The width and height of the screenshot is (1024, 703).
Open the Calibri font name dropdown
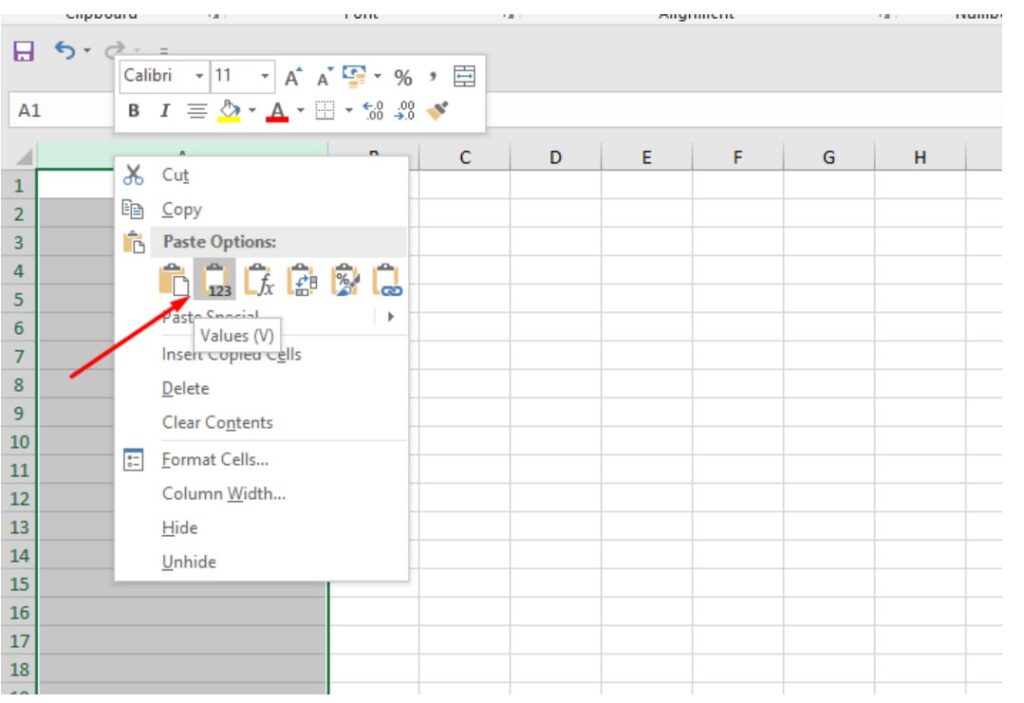[200, 77]
